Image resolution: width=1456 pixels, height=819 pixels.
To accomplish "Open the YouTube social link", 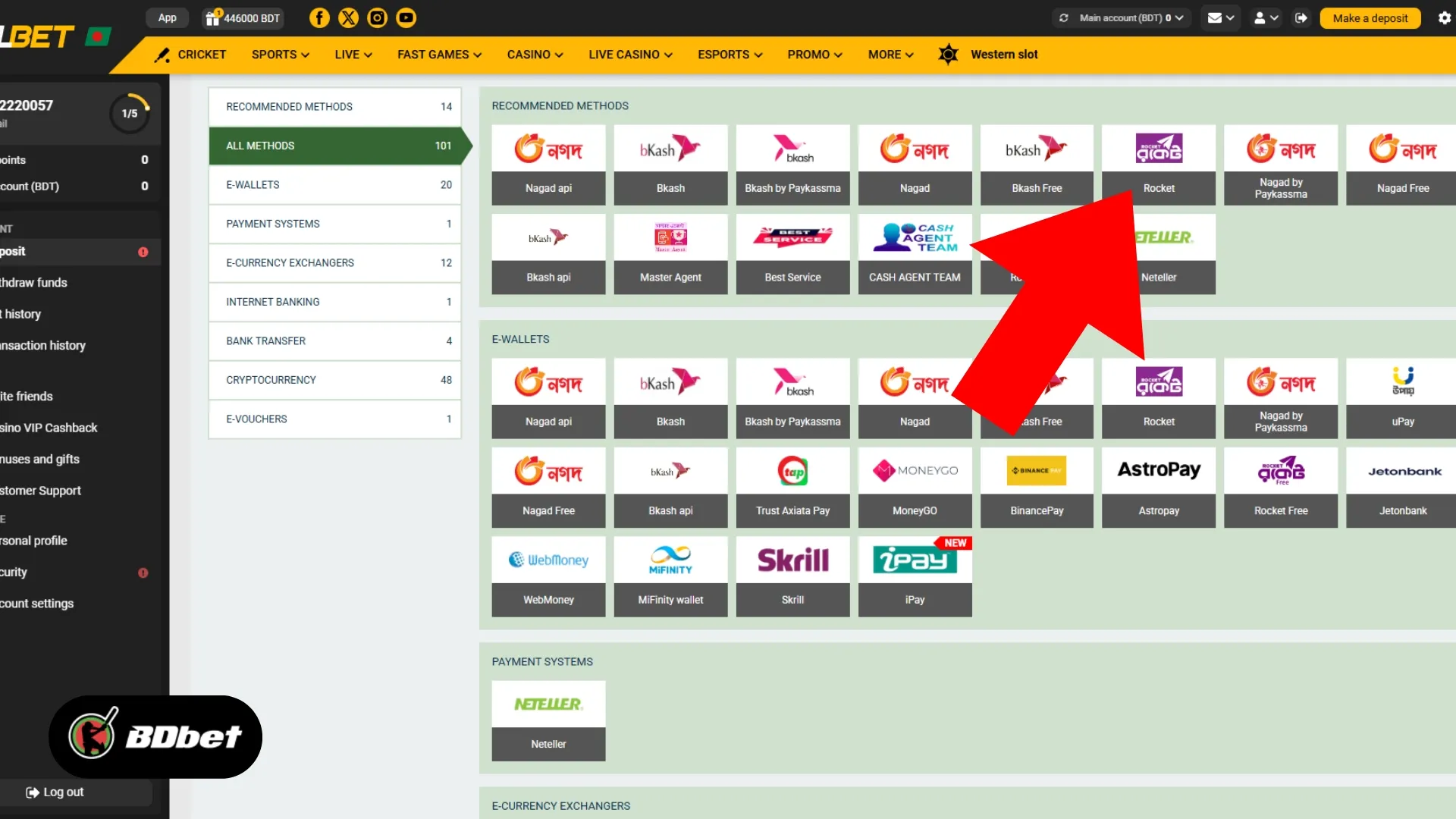I will 406,17.
